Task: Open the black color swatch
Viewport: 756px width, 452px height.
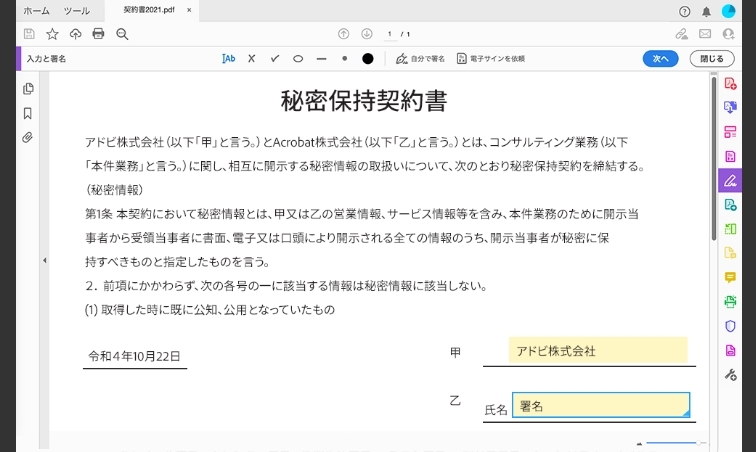Action: [368, 59]
